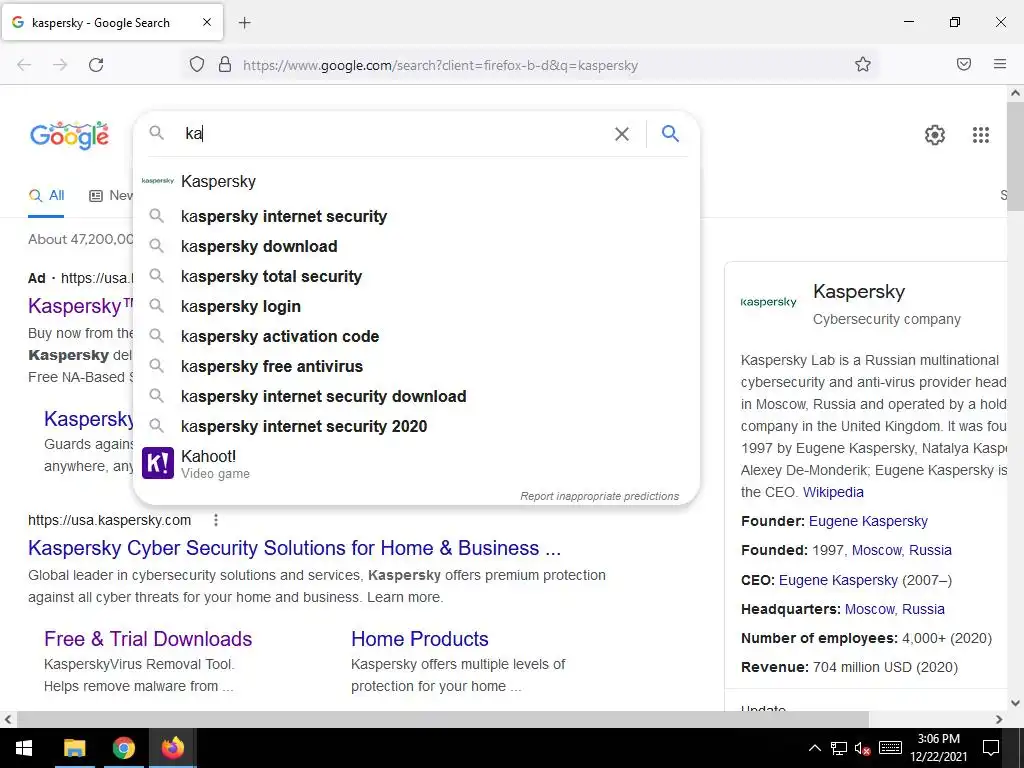The image size is (1024, 768).
Task: Reload the page with the refresh icon
Action: coord(96,65)
